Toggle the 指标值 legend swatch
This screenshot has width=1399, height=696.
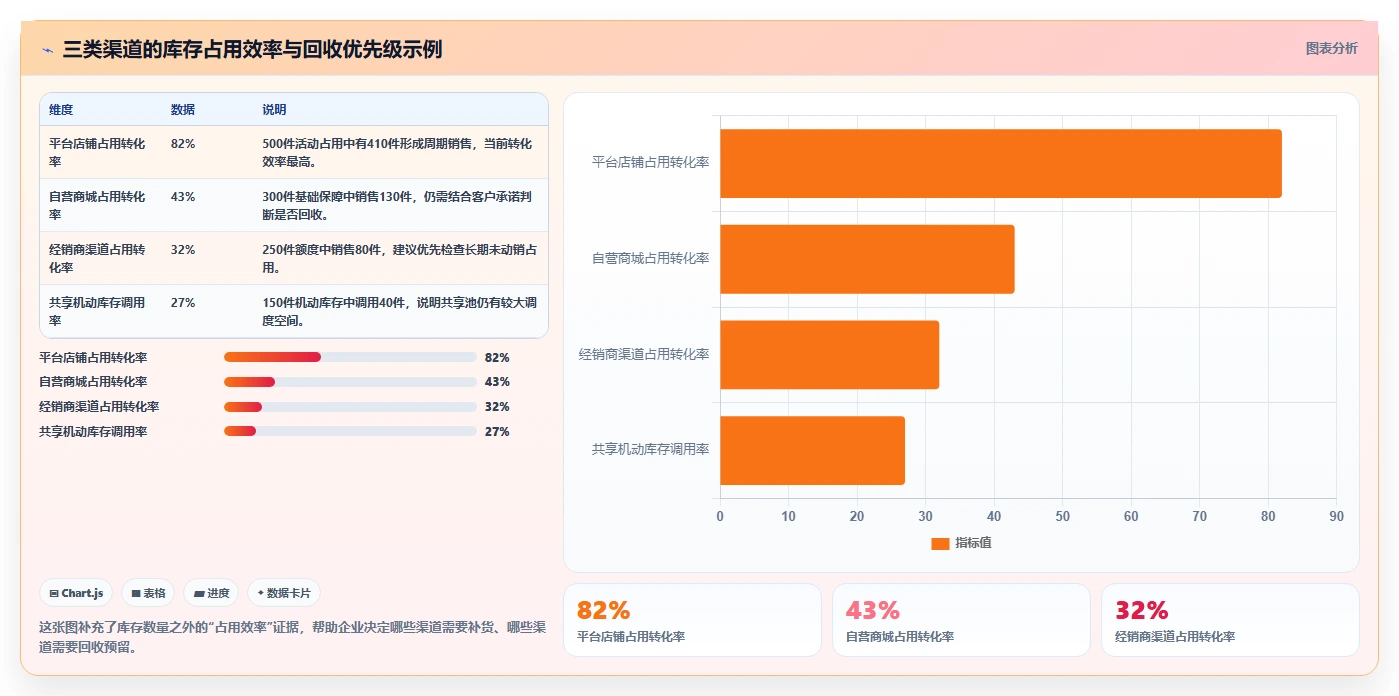[940, 543]
